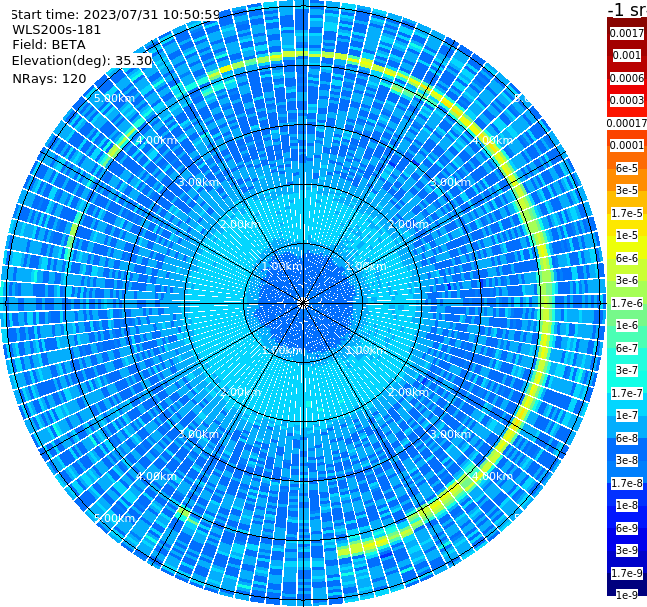Viewport: 647px width, 607px height.
Task: Select the Elevation(deg): 35.30 text
Action: [x=82, y=61]
